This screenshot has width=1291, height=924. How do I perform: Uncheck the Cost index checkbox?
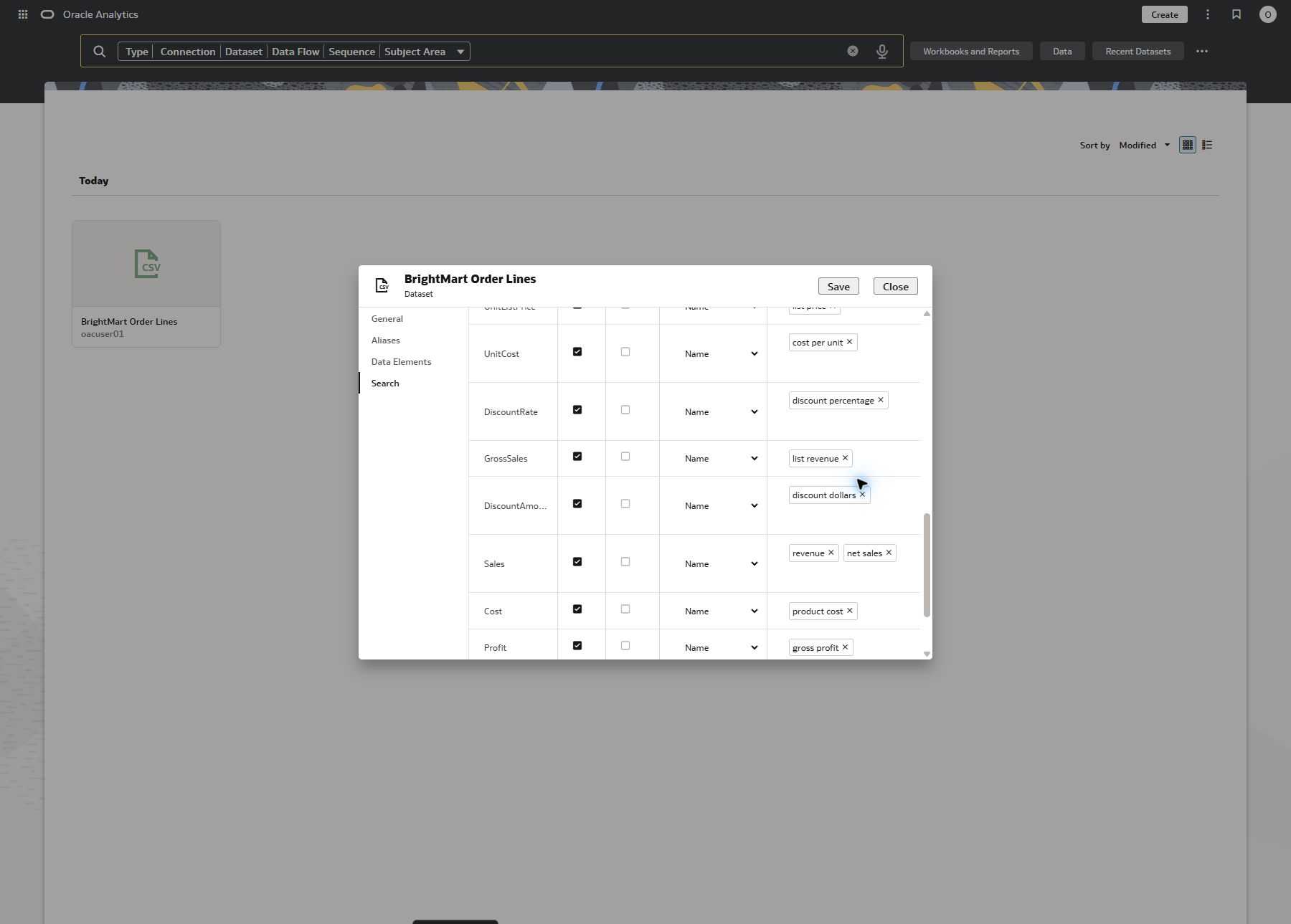click(x=577, y=609)
